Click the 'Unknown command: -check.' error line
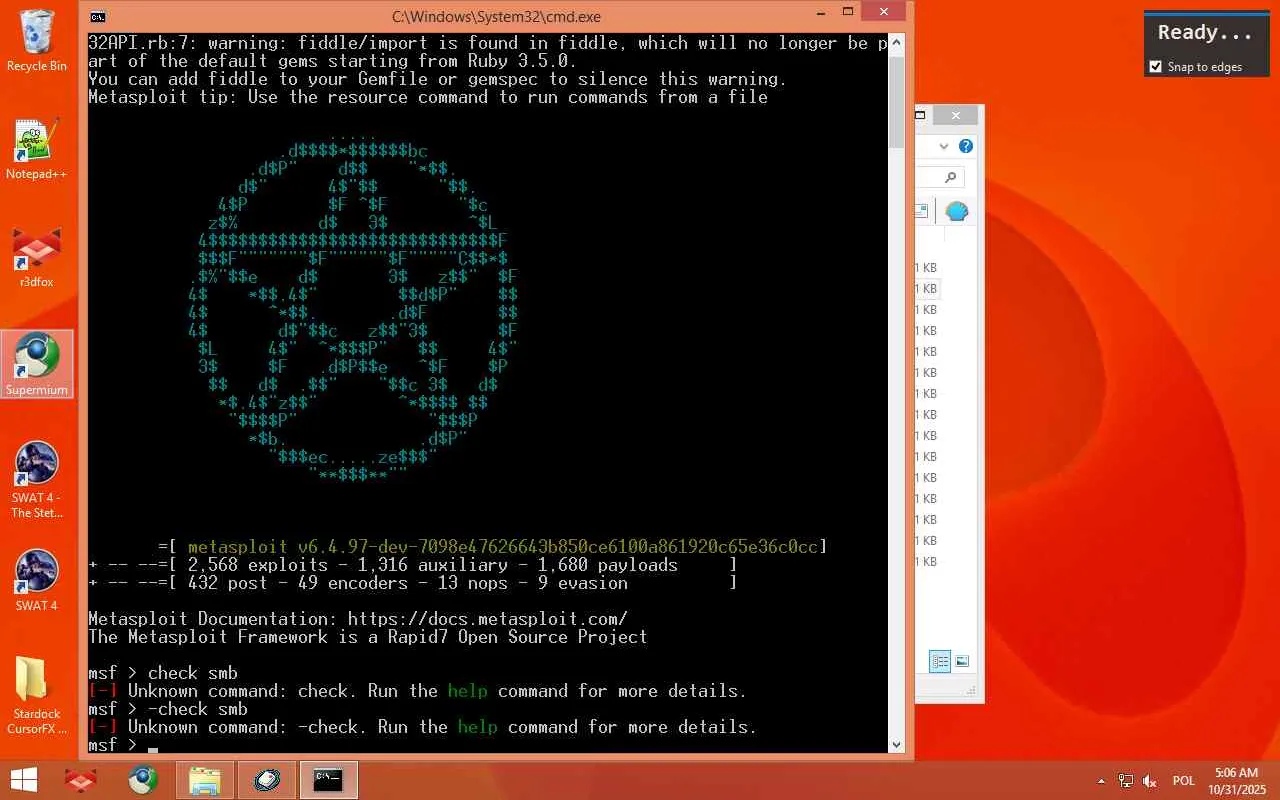The width and height of the screenshot is (1280, 800). coord(422,727)
